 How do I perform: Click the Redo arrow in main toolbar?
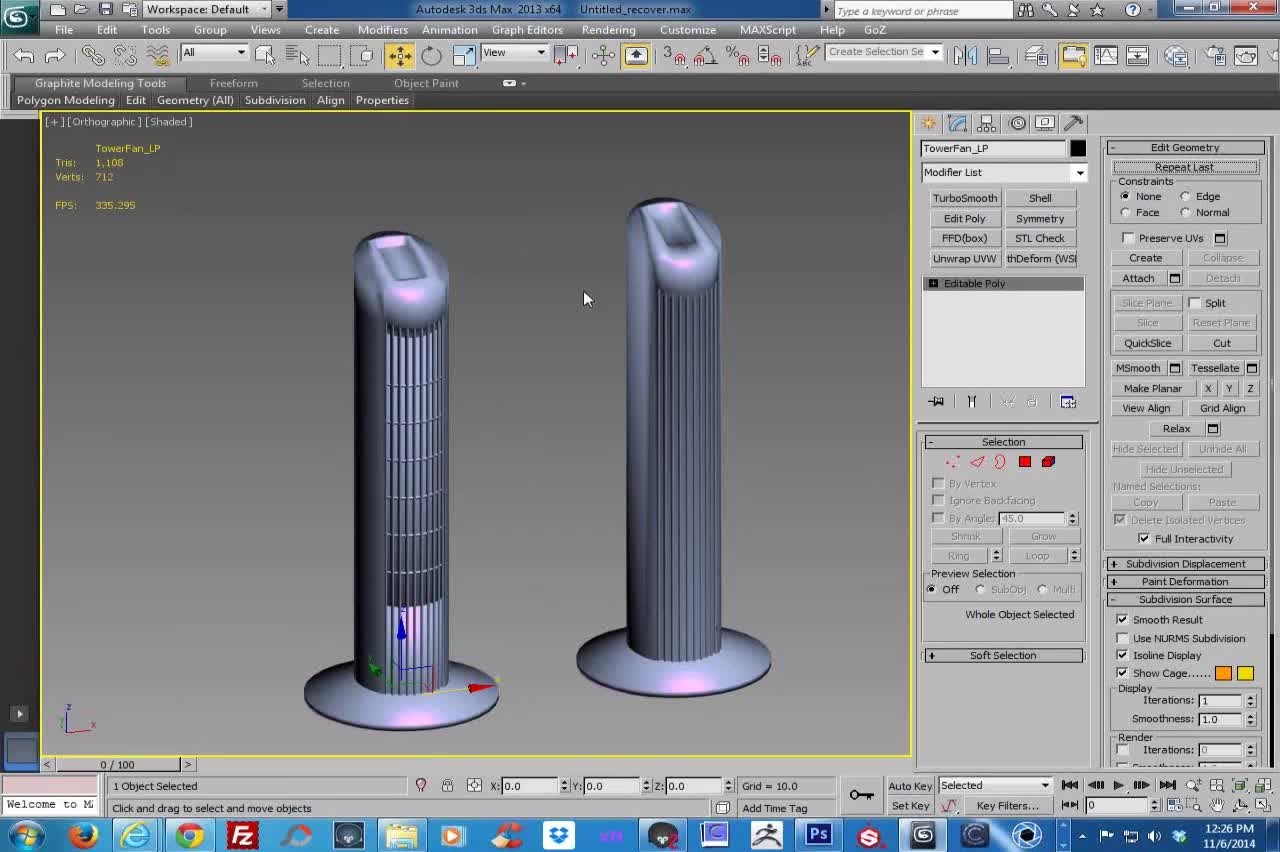pyautogui.click(x=55, y=56)
